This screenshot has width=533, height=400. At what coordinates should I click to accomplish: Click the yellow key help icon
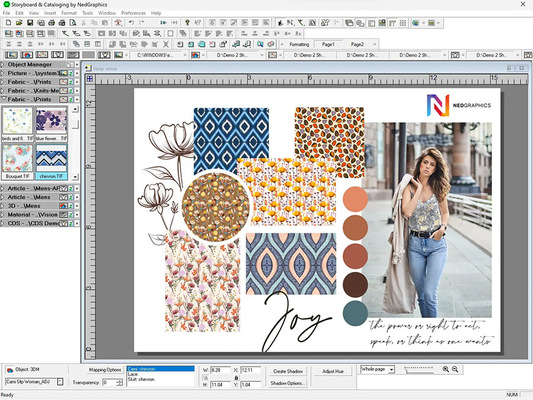point(187,23)
